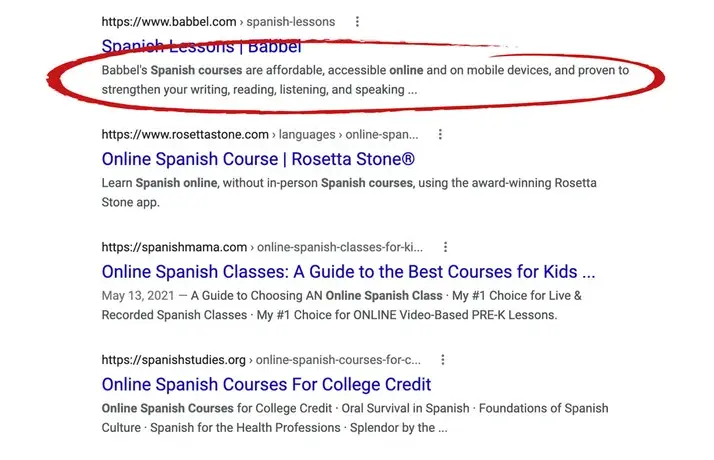714x460 pixels.
Task: Open the three-dot menu beside rosettastone.com URL
Action: (x=440, y=134)
